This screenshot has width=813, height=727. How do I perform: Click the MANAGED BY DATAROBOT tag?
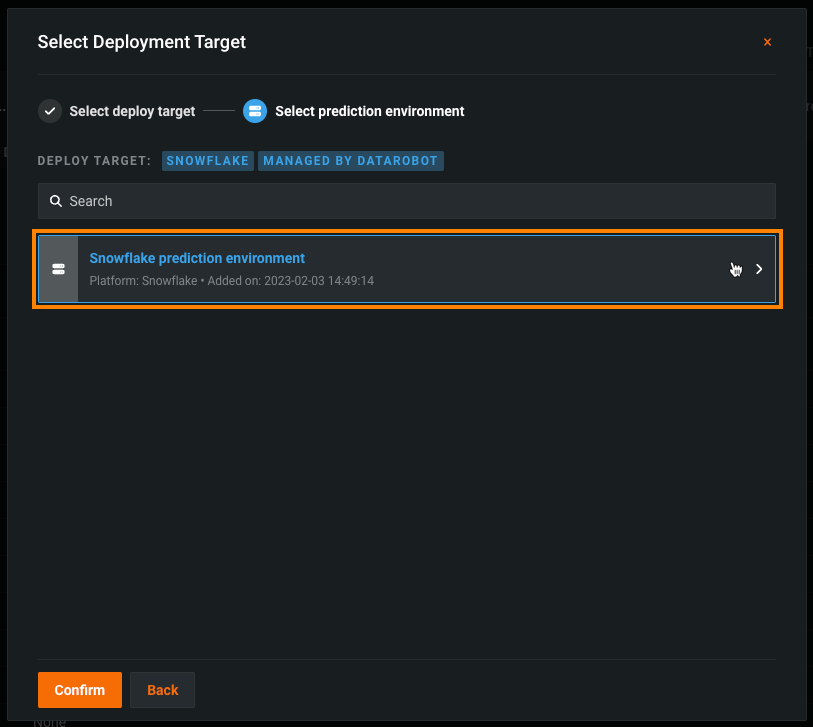click(x=350, y=161)
